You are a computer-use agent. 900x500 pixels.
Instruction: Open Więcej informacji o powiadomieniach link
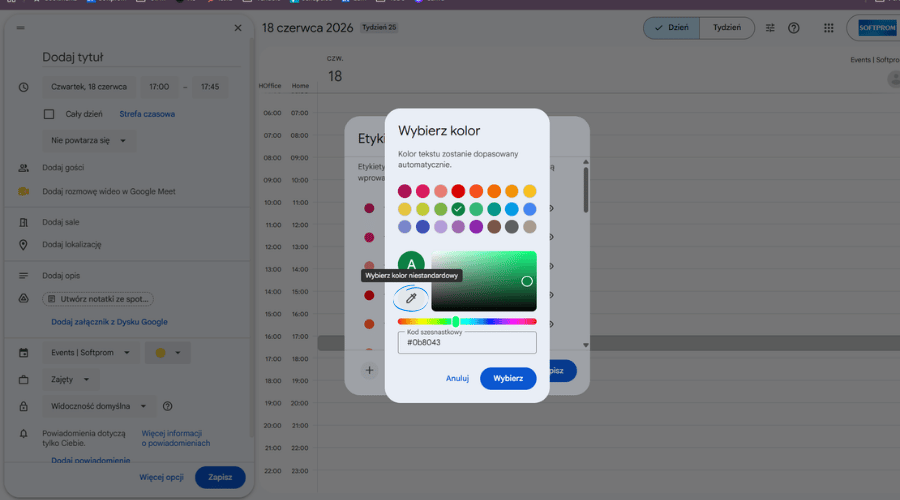pos(176,438)
